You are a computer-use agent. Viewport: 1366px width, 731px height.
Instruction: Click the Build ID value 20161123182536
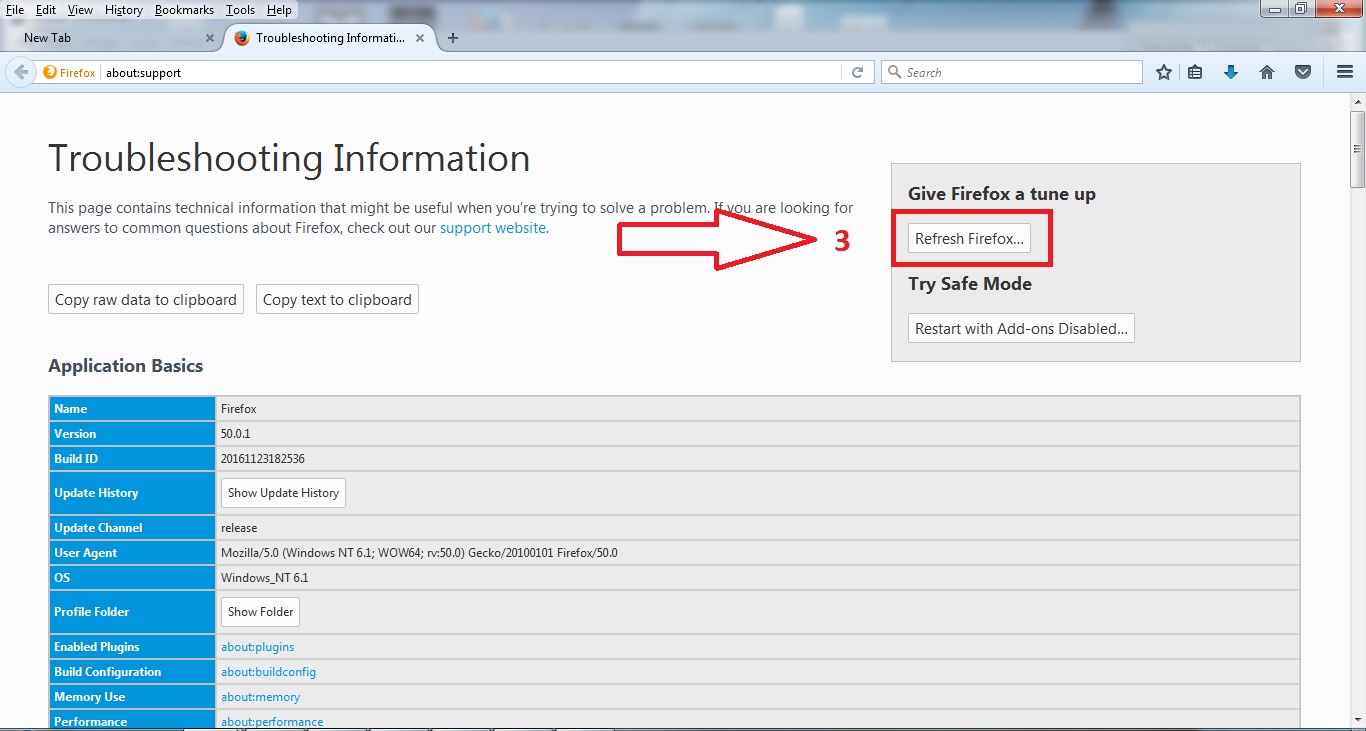pyautogui.click(x=263, y=459)
